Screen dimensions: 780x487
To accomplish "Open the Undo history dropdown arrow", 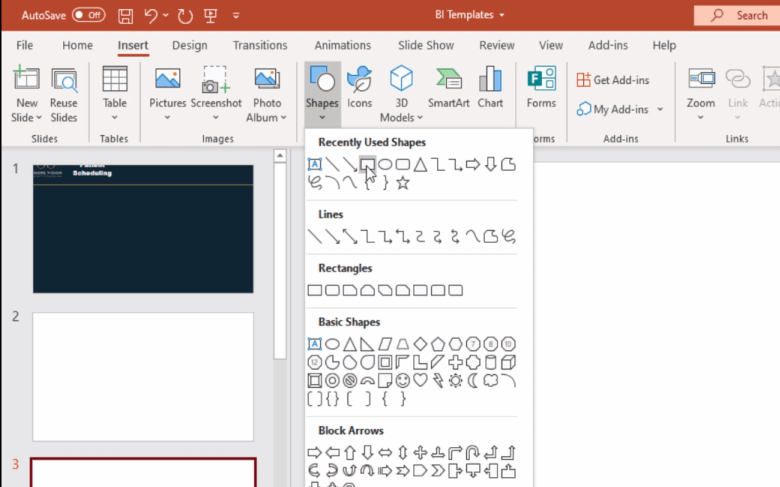I will [166, 15].
